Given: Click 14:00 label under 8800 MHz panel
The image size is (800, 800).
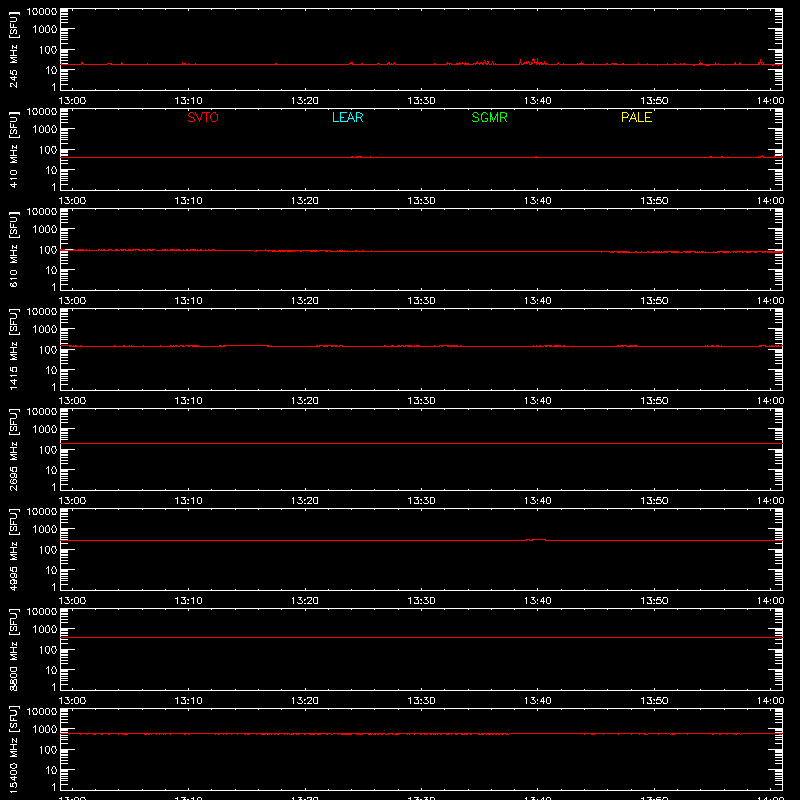Looking at the screenshot, I should click(770, 701).
